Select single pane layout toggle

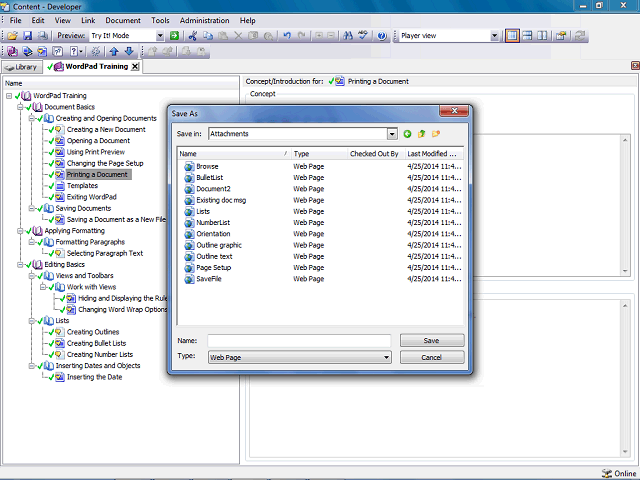(512, 36)
